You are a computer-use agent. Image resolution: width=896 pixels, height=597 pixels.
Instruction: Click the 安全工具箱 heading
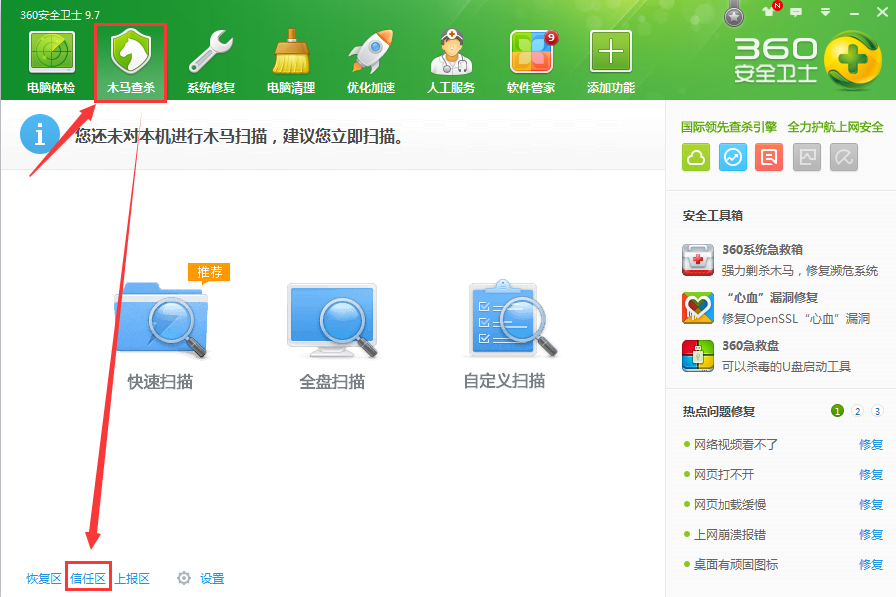click(x=713, y=215)
